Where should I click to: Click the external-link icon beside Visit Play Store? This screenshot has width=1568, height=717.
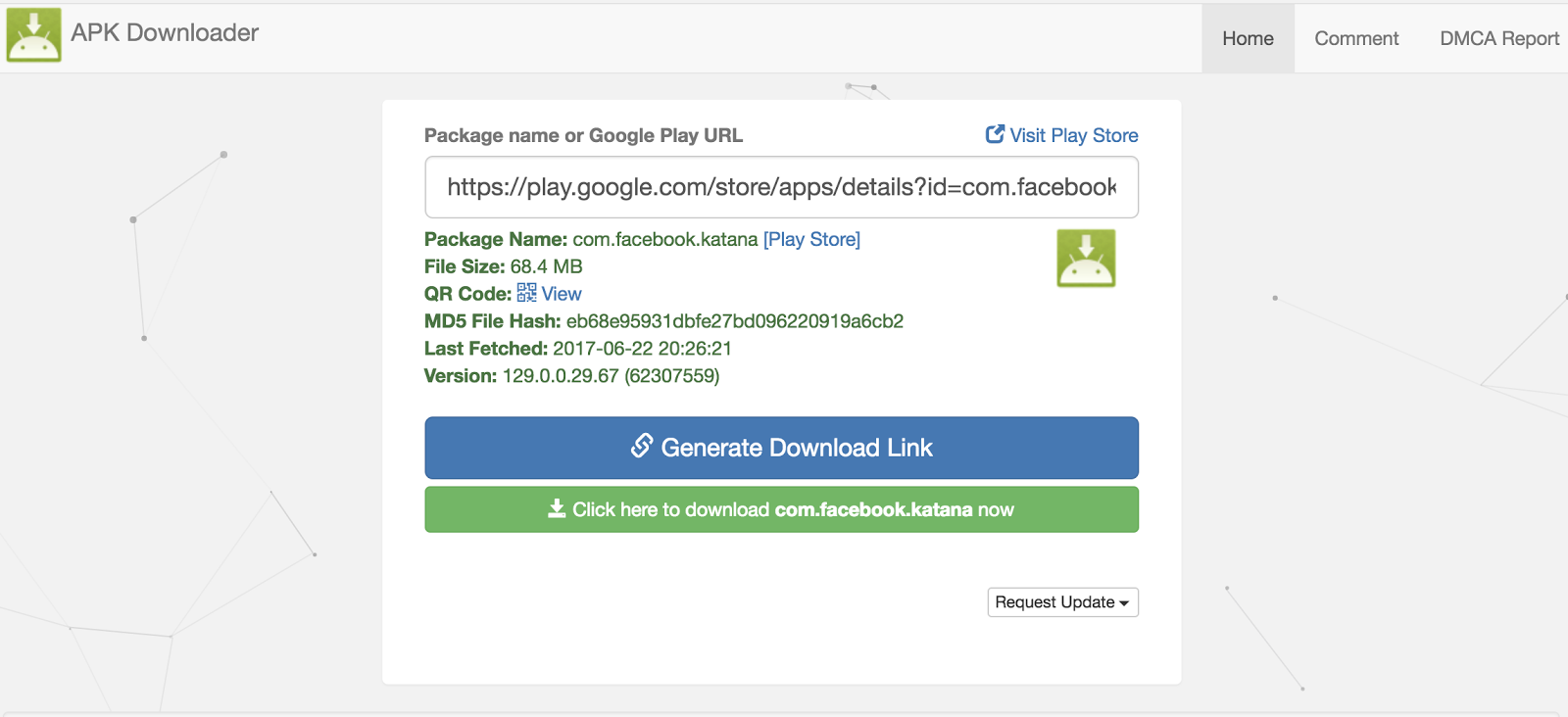[x=995, y=134]
